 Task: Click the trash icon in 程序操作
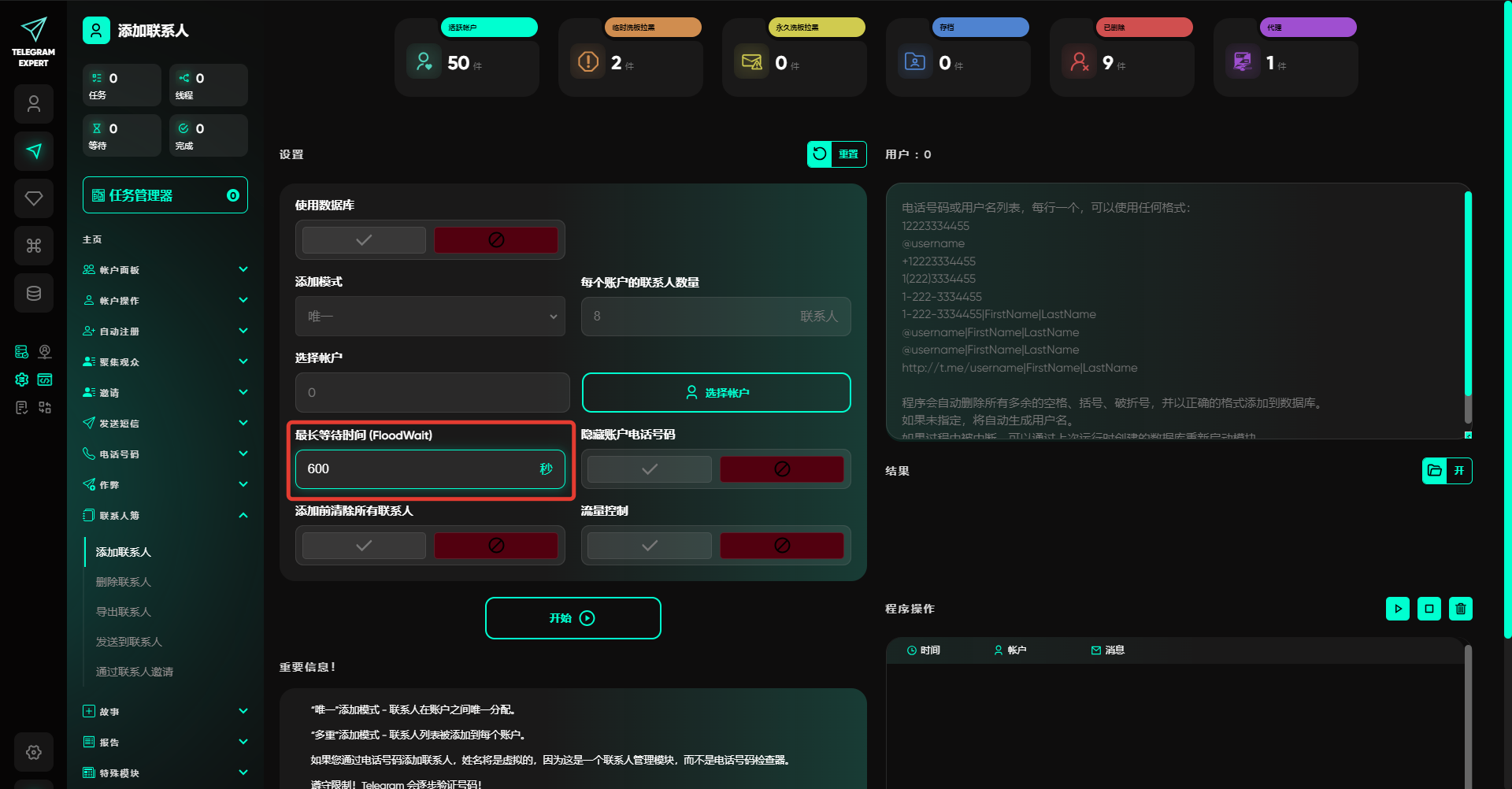pos(1461,609)
